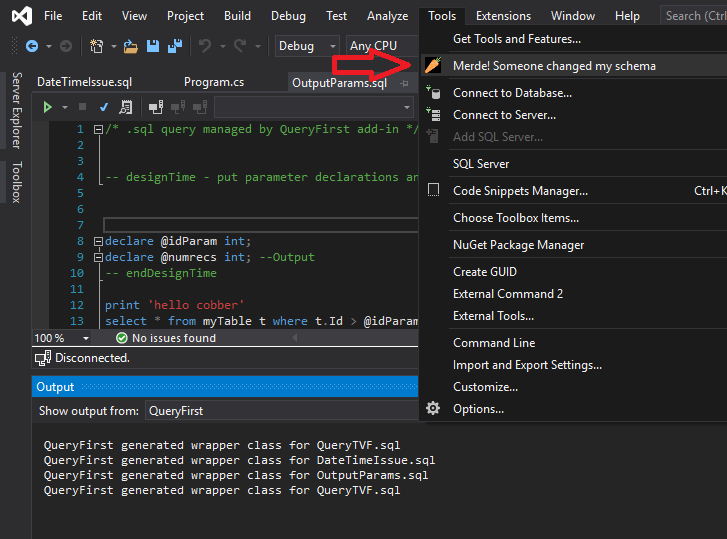This screenshot has height=539, width=727.
Task: Click the Parse checkmark icon
Action: [104, 108]
